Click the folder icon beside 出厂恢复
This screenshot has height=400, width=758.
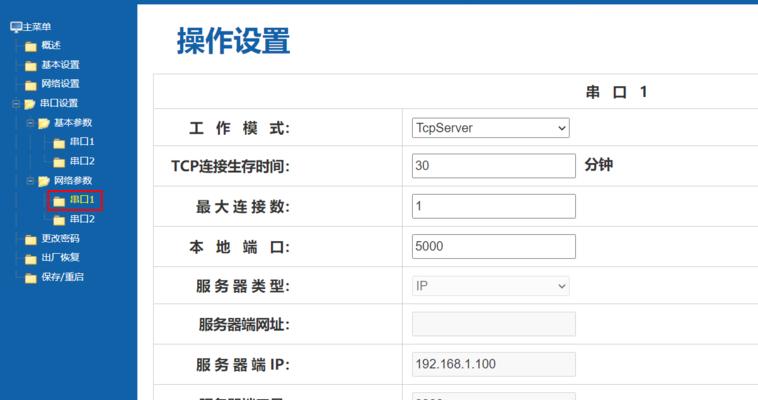coord(30,259)
